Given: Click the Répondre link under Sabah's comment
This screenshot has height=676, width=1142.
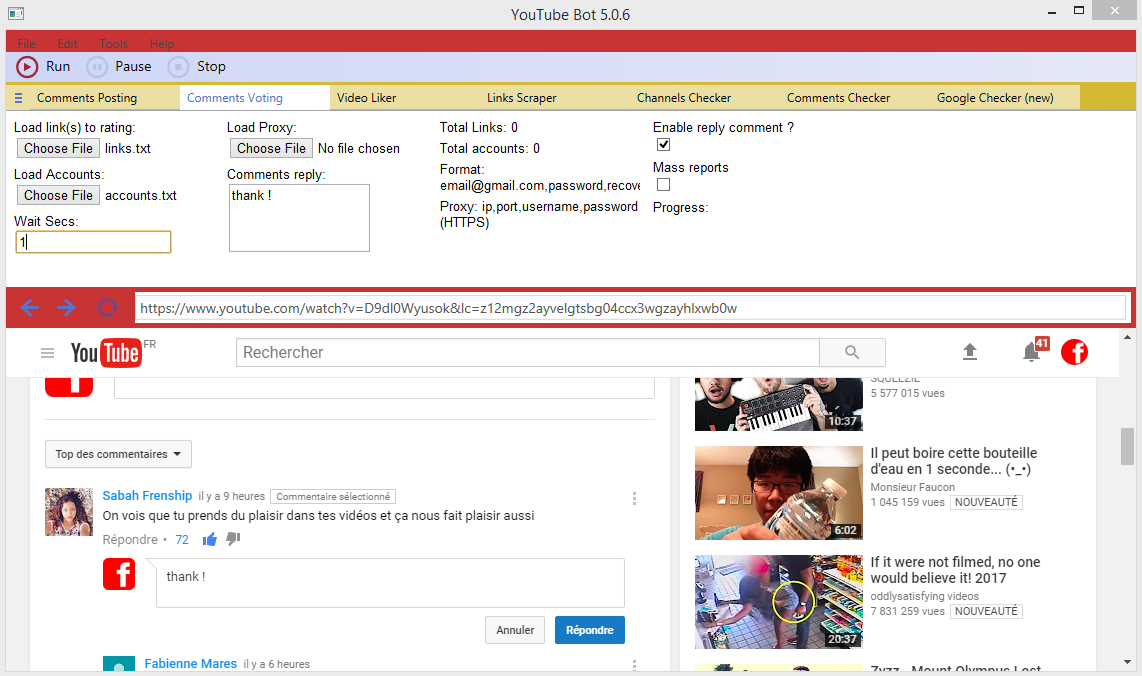Looking at the screenshot, I should click(130, 539).
